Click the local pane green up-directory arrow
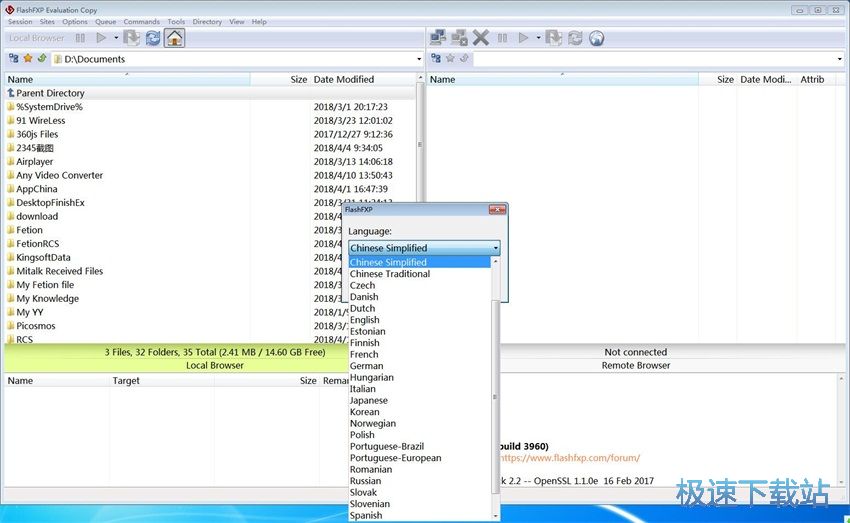This screenshot has width=850, height=523. (42, 58)
